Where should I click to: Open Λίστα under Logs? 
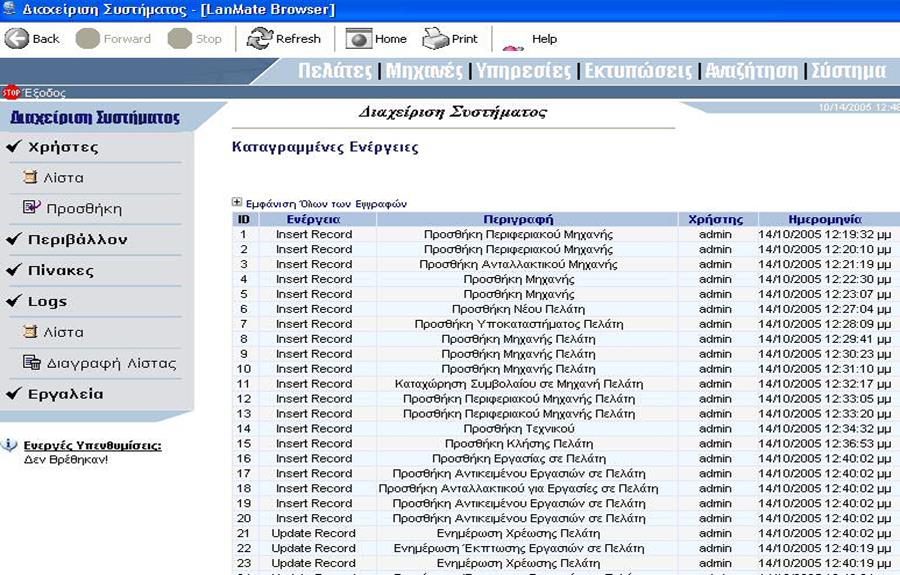[63, 332]
